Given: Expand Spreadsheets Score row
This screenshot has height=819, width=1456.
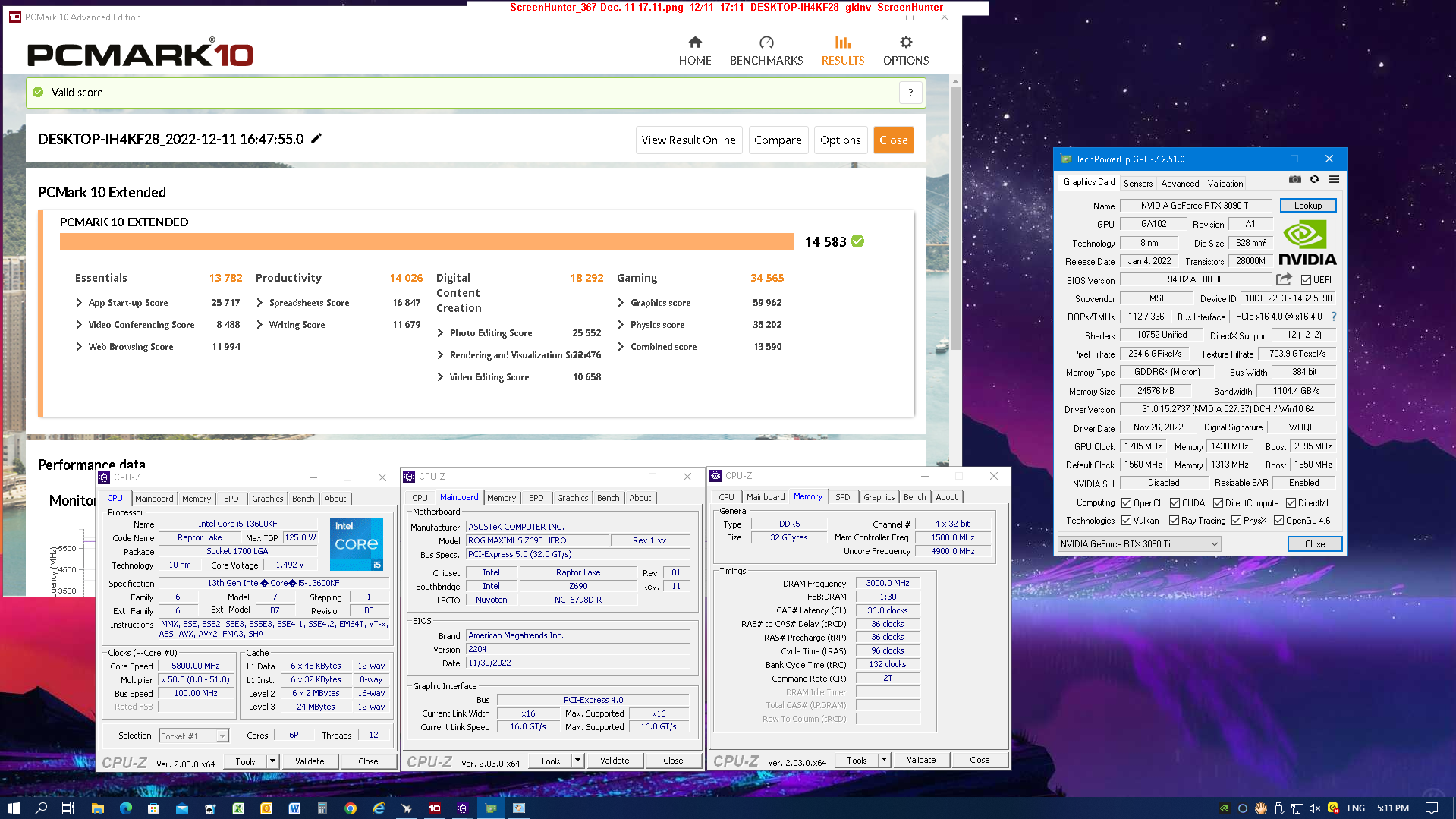Looking at the screenshot, I should point(259,303).
